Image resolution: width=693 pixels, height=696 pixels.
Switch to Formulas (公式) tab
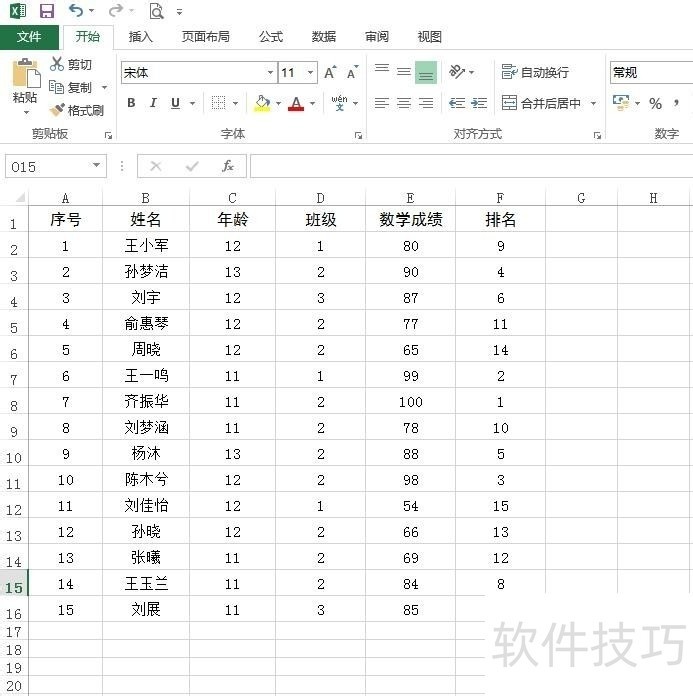pos(271,37)
